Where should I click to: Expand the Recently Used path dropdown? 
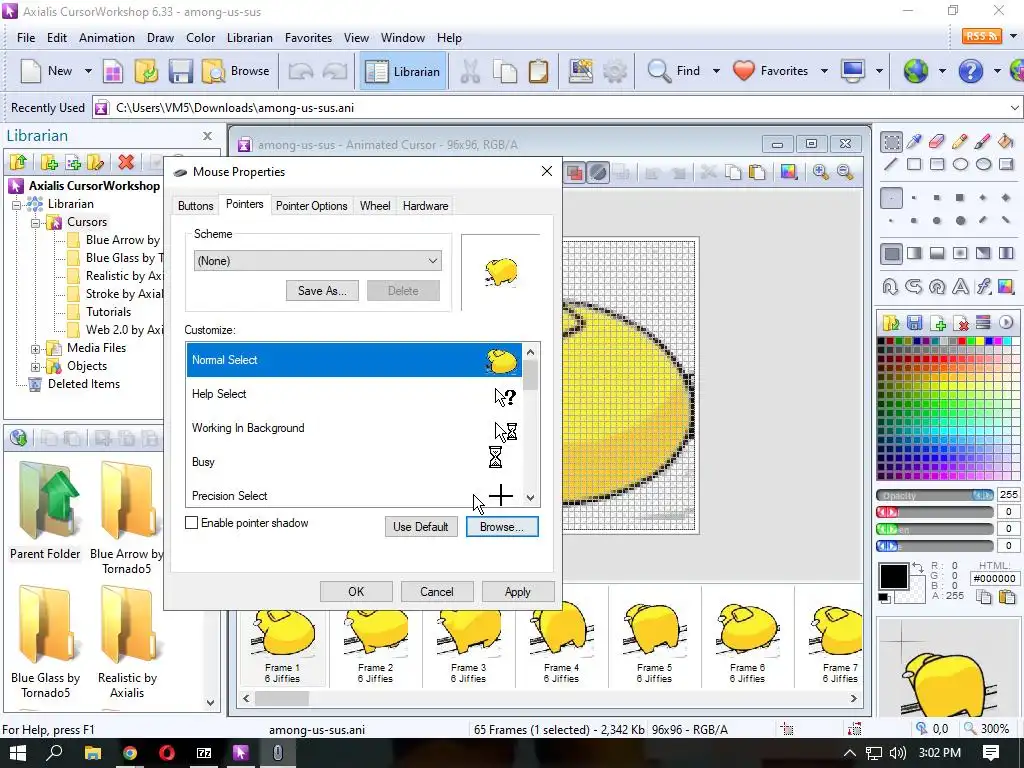pos(1014,108)
